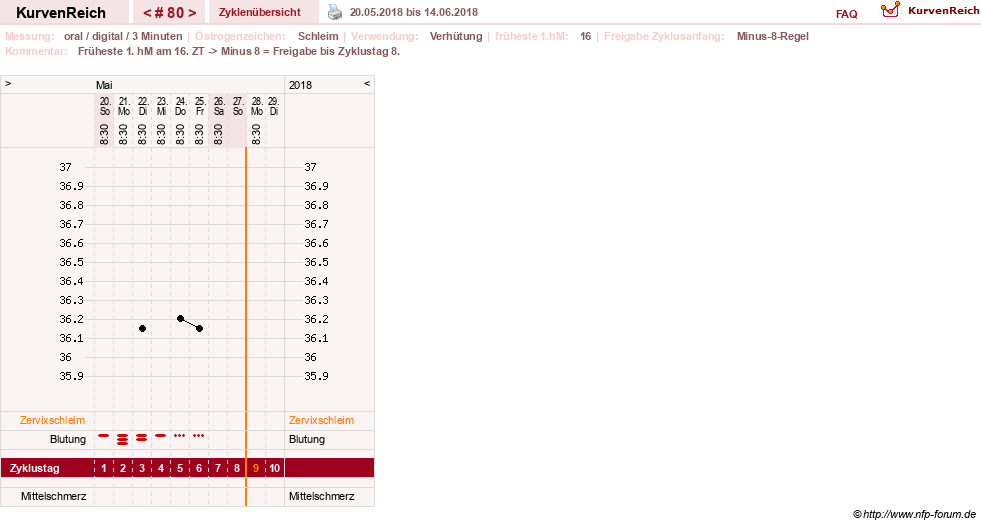Click spotting marker for 24. Do

(180, 435)
